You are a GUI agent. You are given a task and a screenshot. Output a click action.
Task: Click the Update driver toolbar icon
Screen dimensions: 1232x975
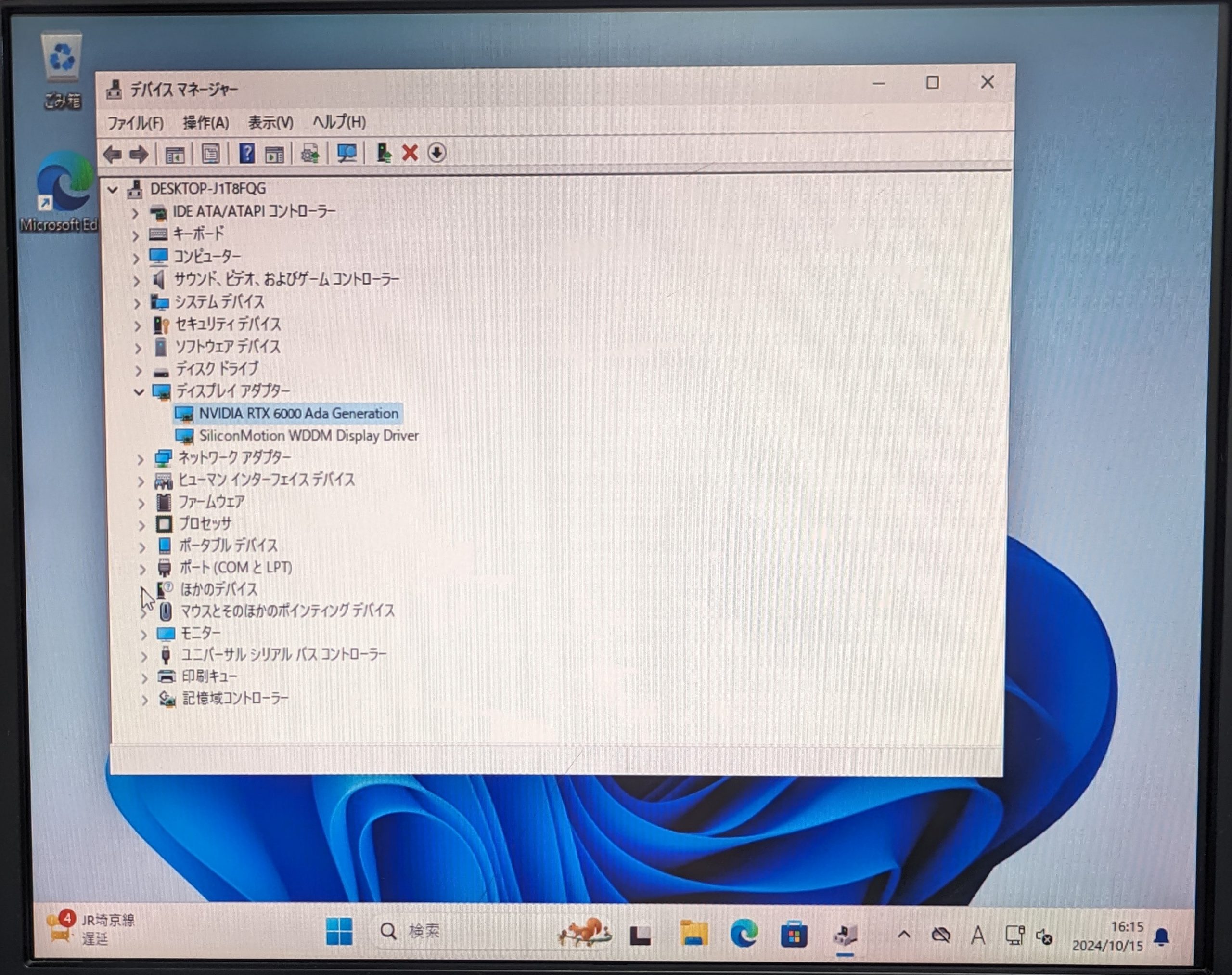pyautogui.click(x=384, y=153)
